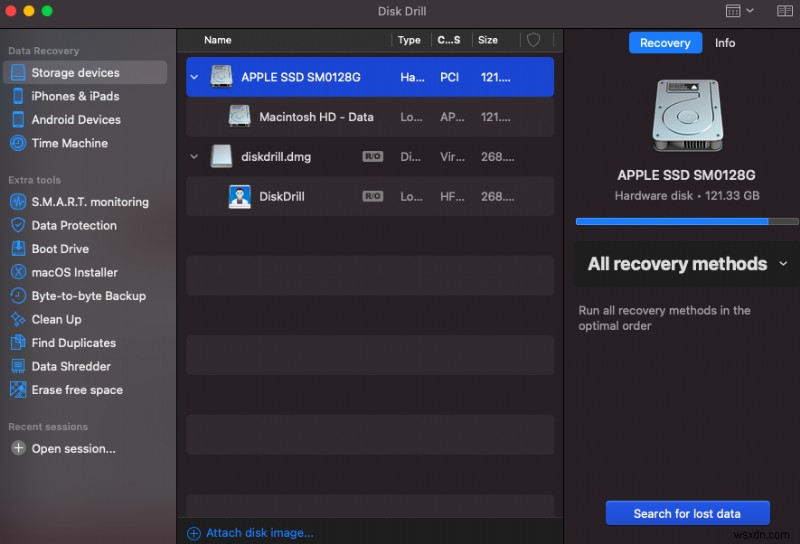Click the iPhones & iPads phone icon
The image size is (800, 544).
pyautogui.click(x=18, y=96)
